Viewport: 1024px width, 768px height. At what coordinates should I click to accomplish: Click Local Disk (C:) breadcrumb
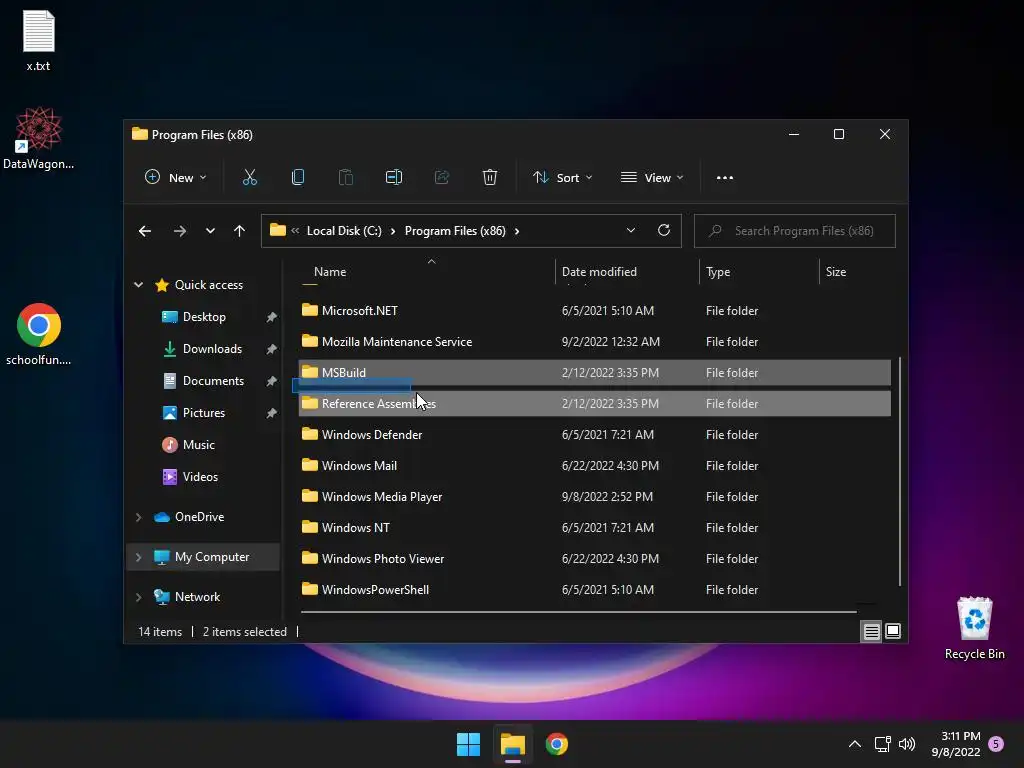point(344,231)
